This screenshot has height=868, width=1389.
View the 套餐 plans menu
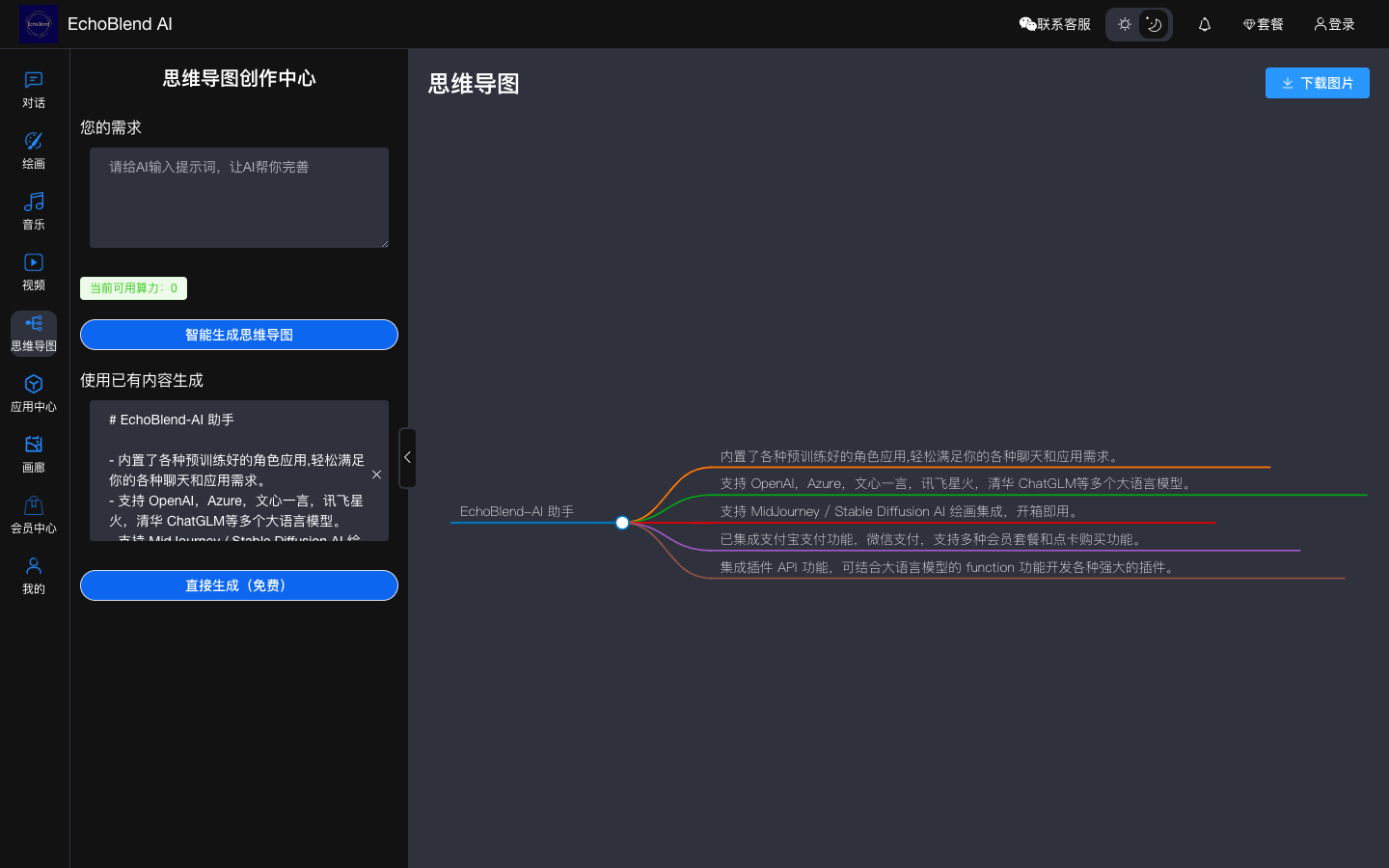(x=1263, y=24)
